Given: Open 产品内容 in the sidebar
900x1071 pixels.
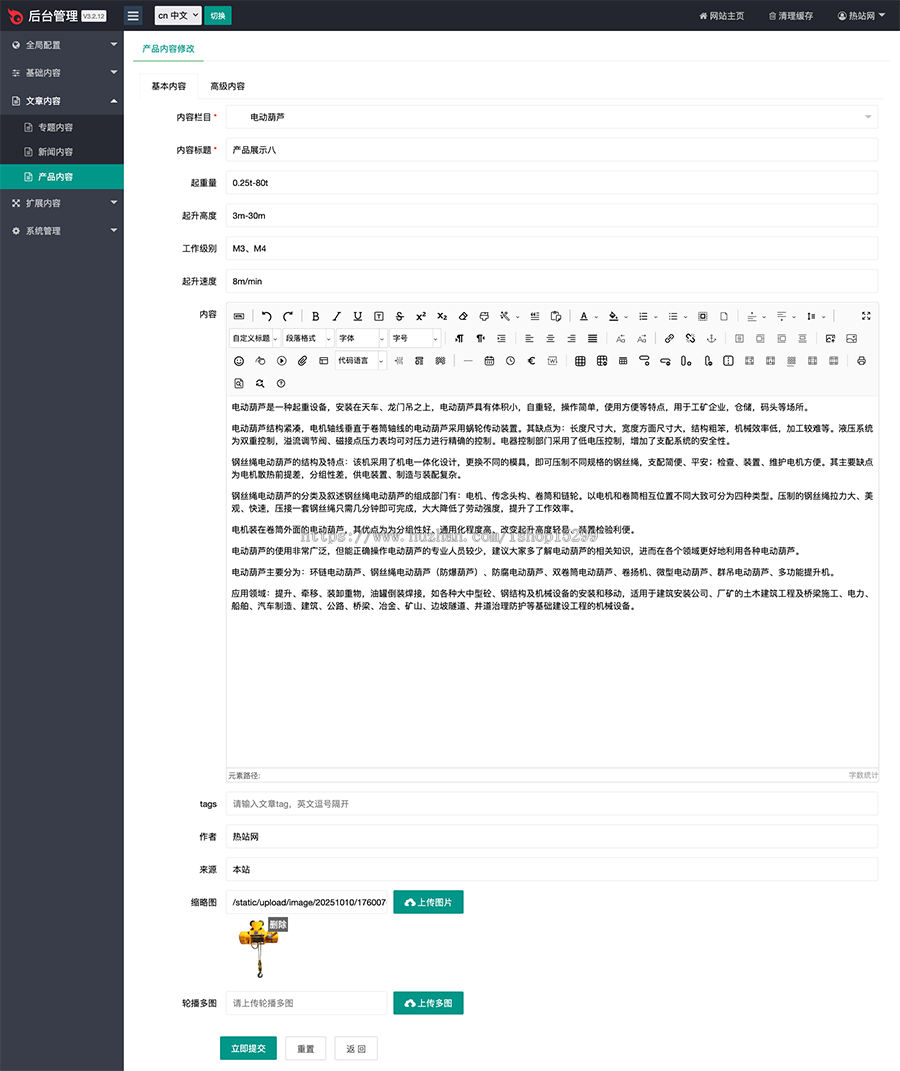Looking at the screenshot, I should pyautogui.click(x=61, y=176).
